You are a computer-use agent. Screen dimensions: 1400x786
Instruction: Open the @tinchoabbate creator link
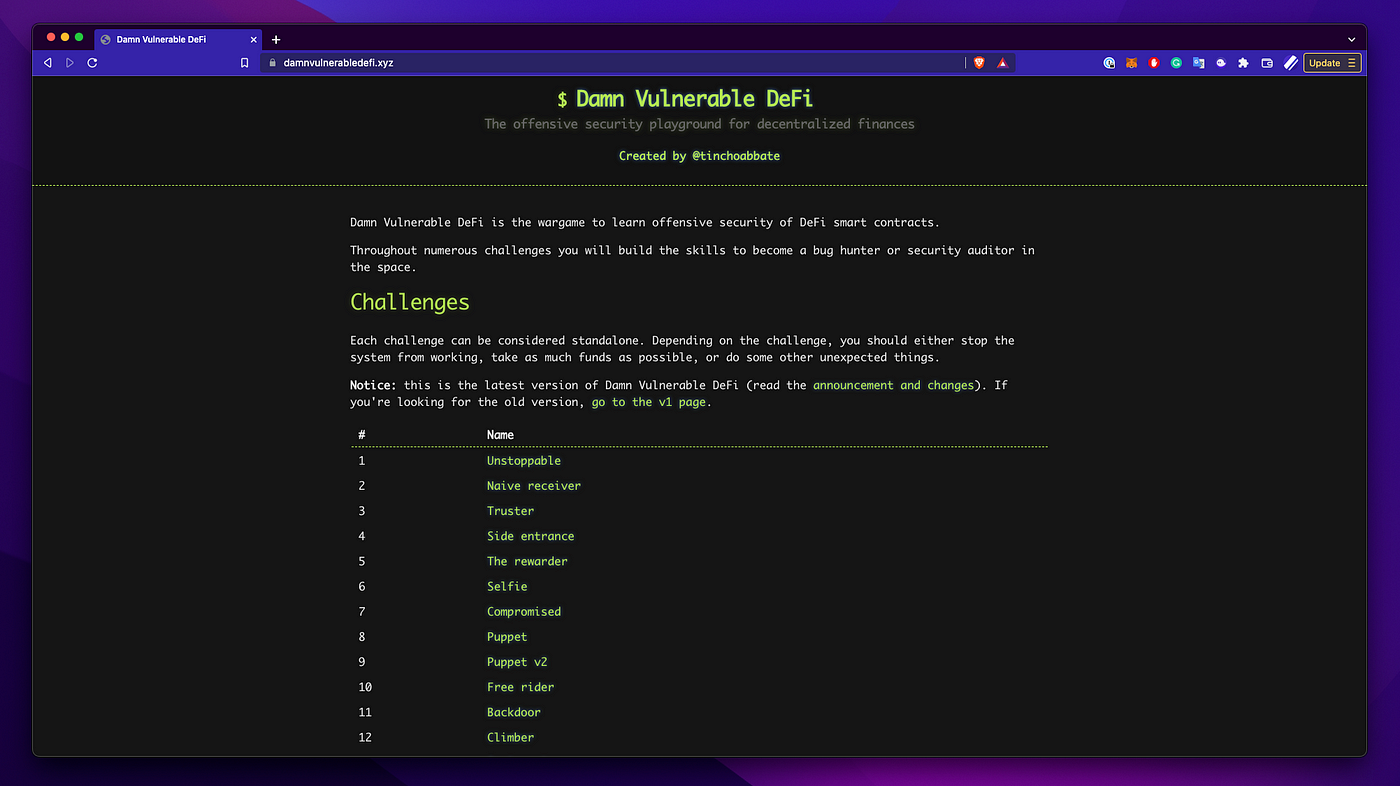pyautogui.click(x=736, y=156)
